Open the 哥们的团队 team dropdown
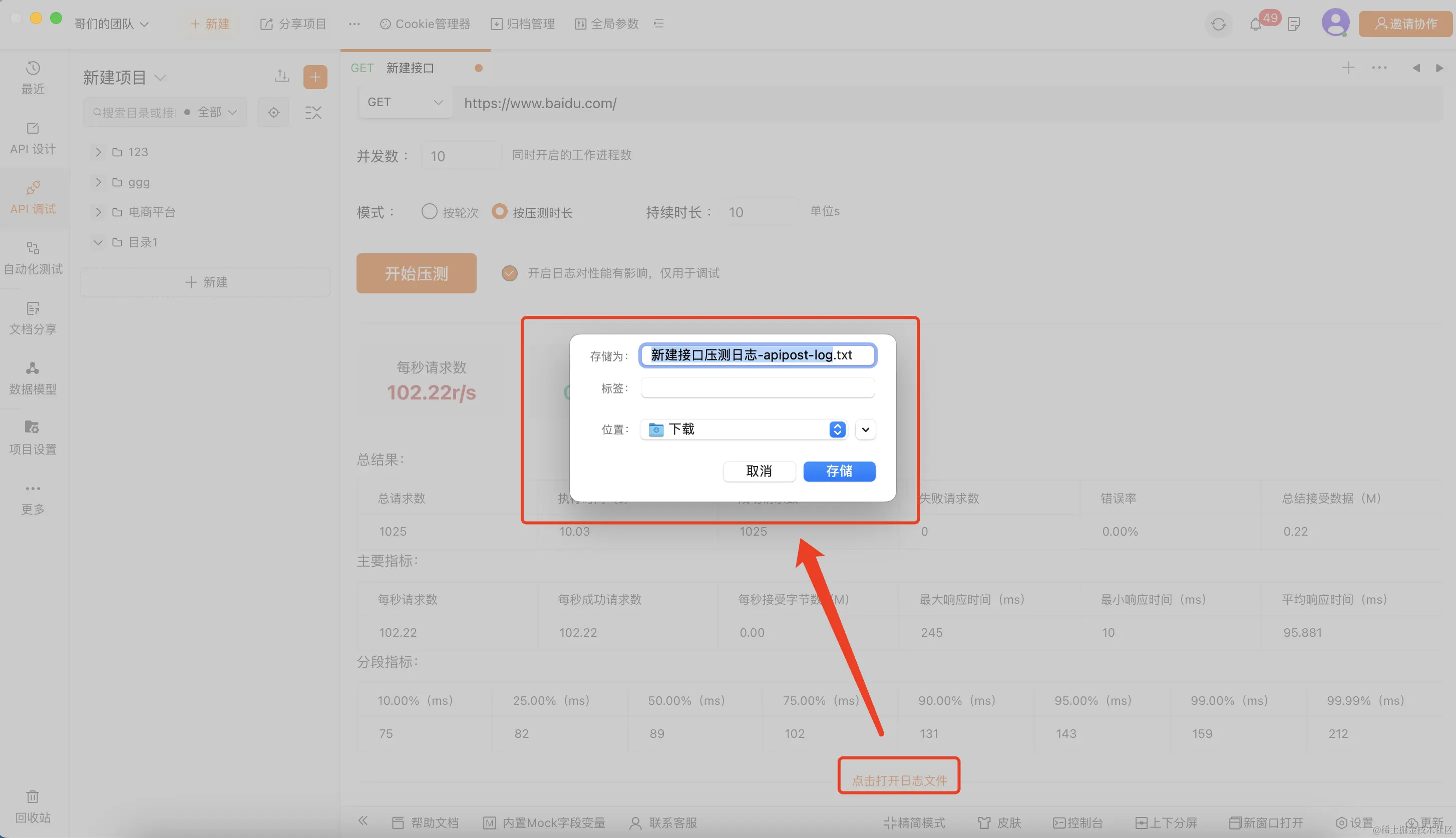The width and height of the screenshot is (1456, 838). [112, 24]
